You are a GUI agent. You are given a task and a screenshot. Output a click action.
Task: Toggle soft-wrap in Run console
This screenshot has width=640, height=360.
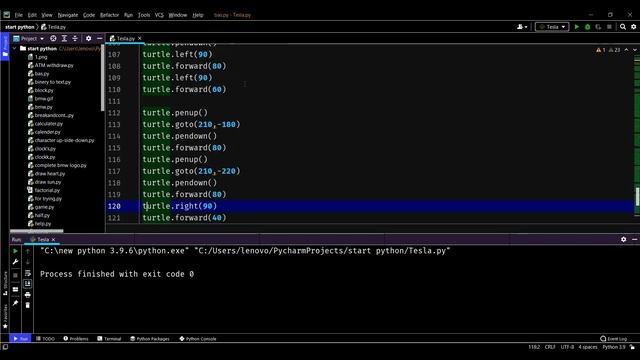click(x=28, y=273)
